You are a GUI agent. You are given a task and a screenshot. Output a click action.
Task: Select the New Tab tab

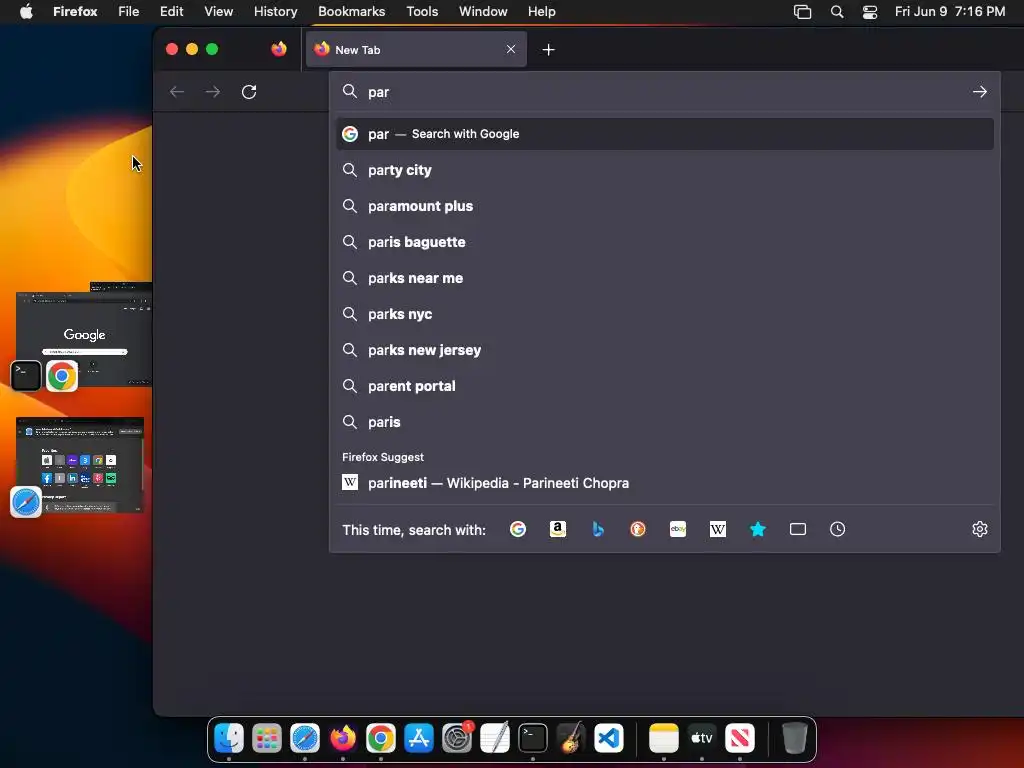pyautogui.click(x=416, y=50)
